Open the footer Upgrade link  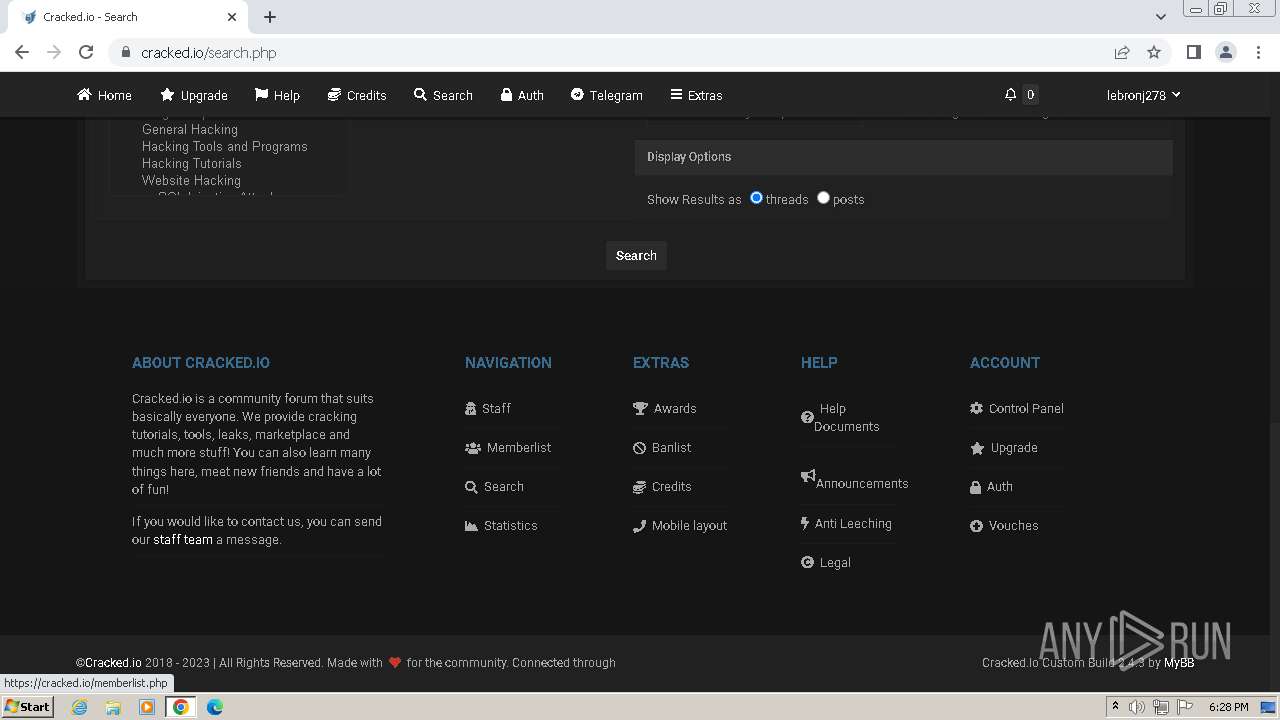(1004, 447)
